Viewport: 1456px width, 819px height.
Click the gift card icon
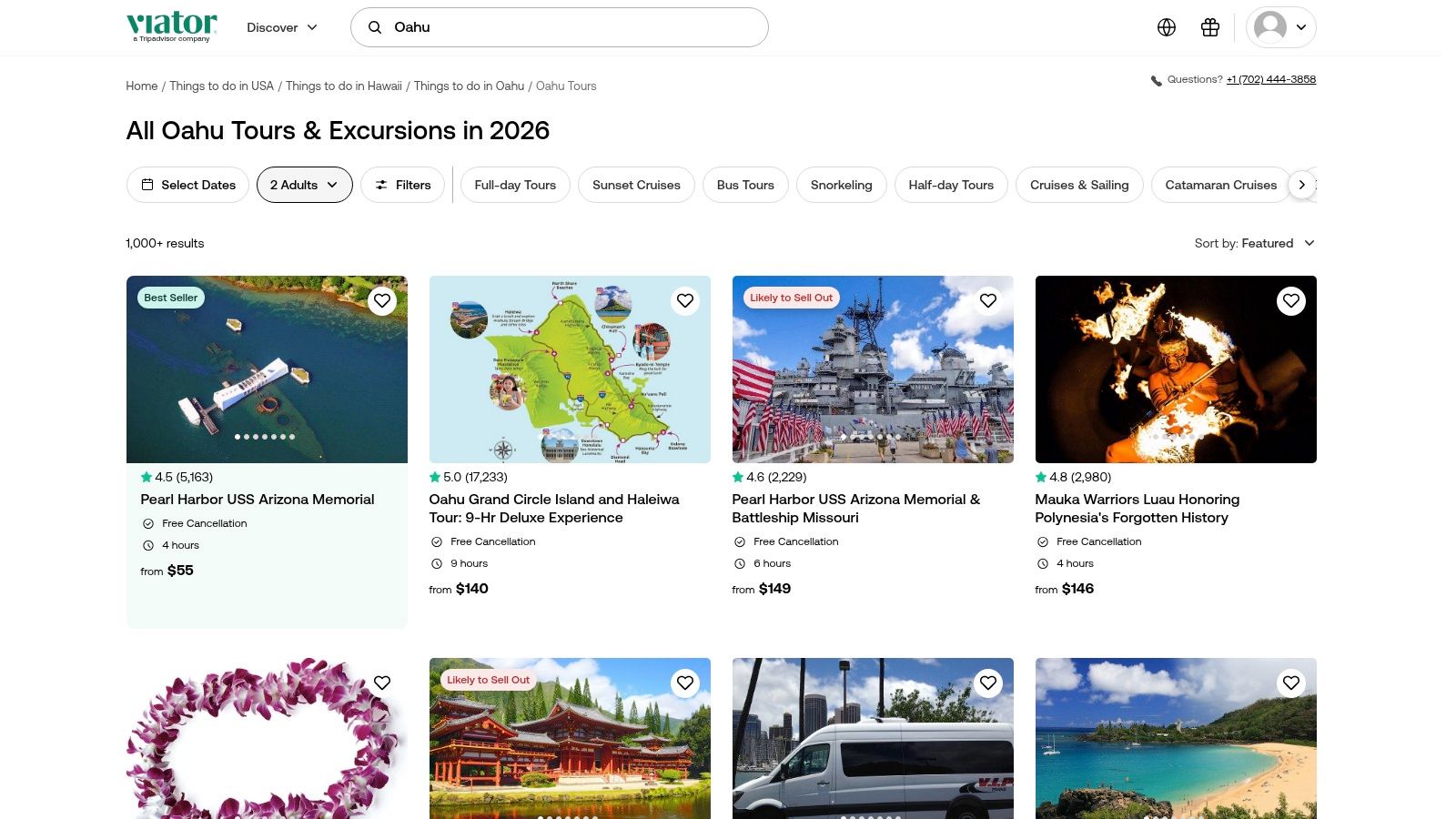[x=1209, y=27]
